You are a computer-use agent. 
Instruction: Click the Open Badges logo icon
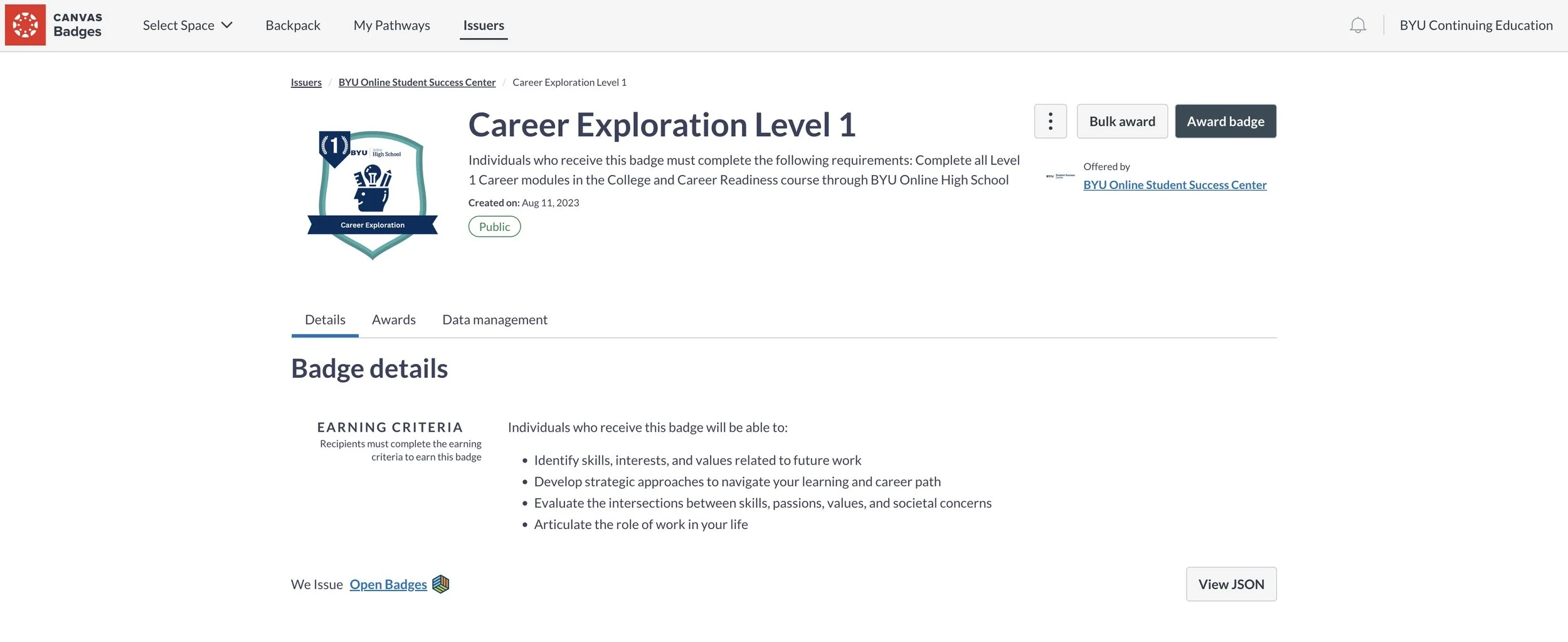tap(441, 584)
